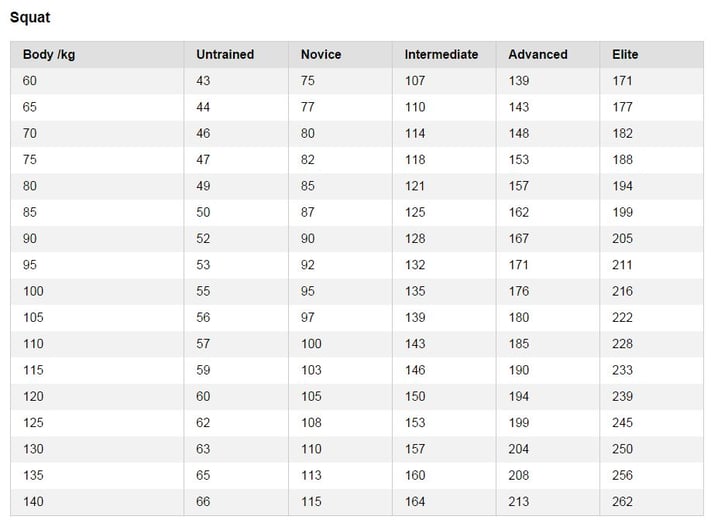Click the Advanced column header
Screen dimensions: 711x523
pos(538,54)
